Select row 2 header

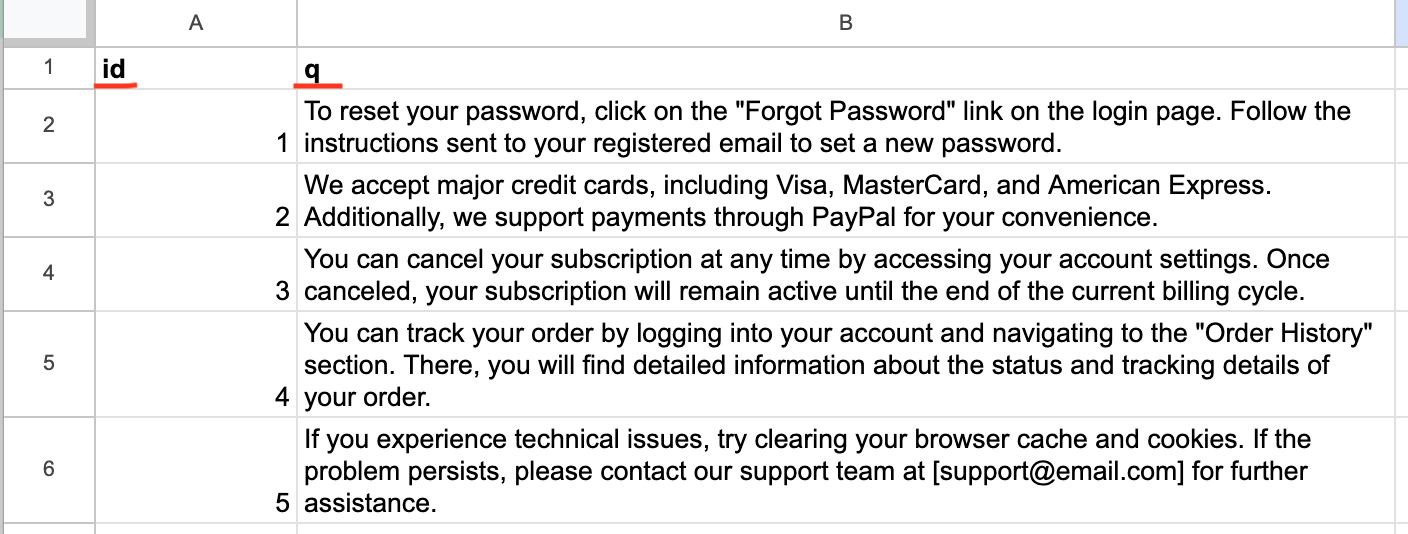48,126
